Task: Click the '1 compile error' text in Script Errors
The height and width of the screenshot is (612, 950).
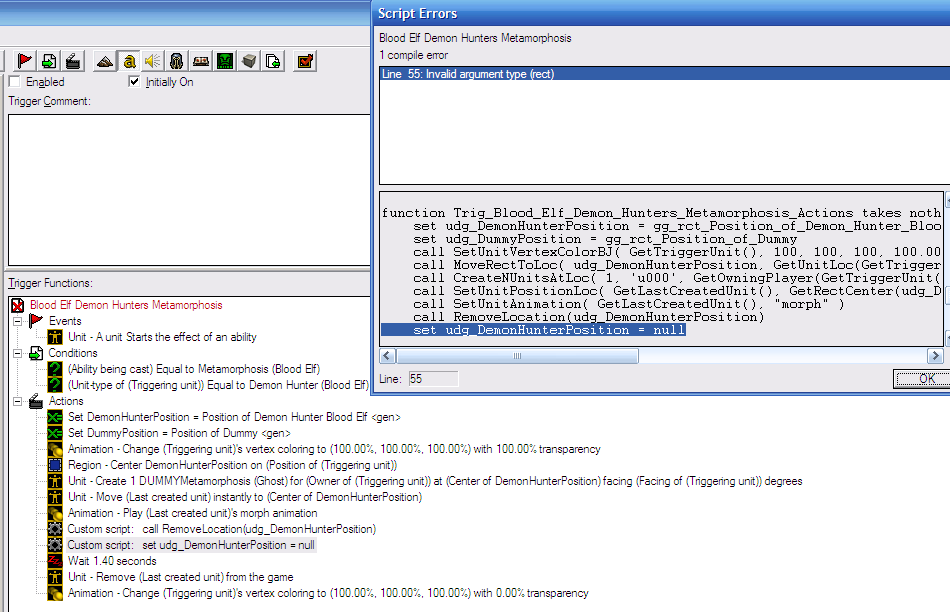Action: 413,55
